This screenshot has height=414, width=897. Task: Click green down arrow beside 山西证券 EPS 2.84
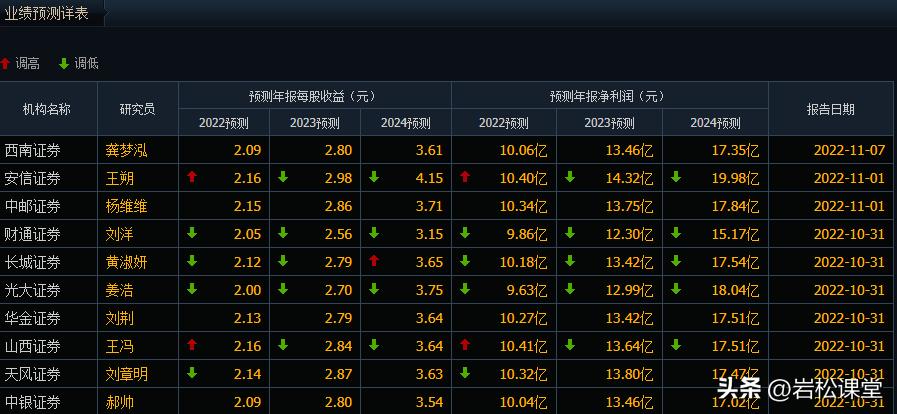[283, 345]
